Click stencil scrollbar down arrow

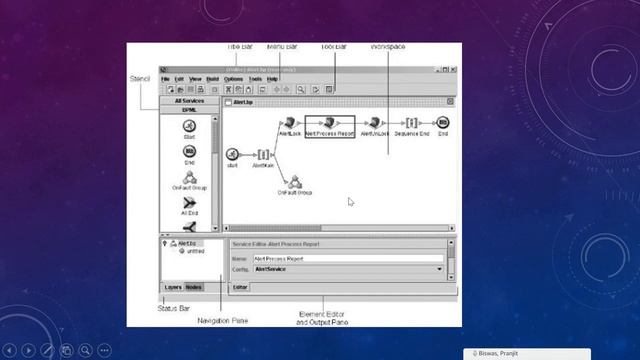click(x=215, y=228)
